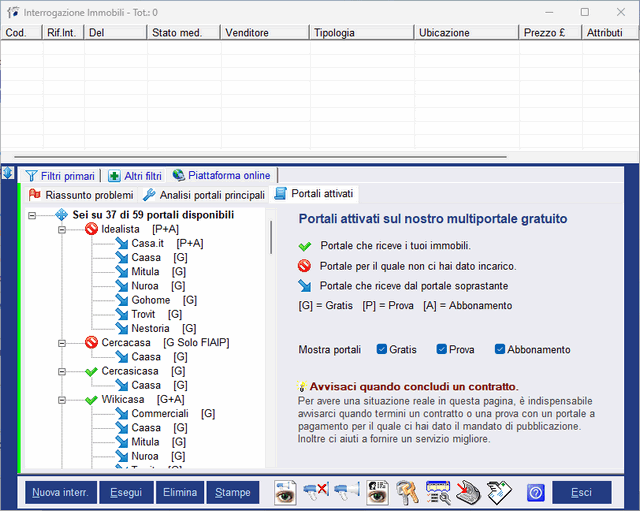Image resolution: width=640 pixels, height=511 pixels.
Task: Collapse the Wikicasa portal node
Action: pos(63,399)
